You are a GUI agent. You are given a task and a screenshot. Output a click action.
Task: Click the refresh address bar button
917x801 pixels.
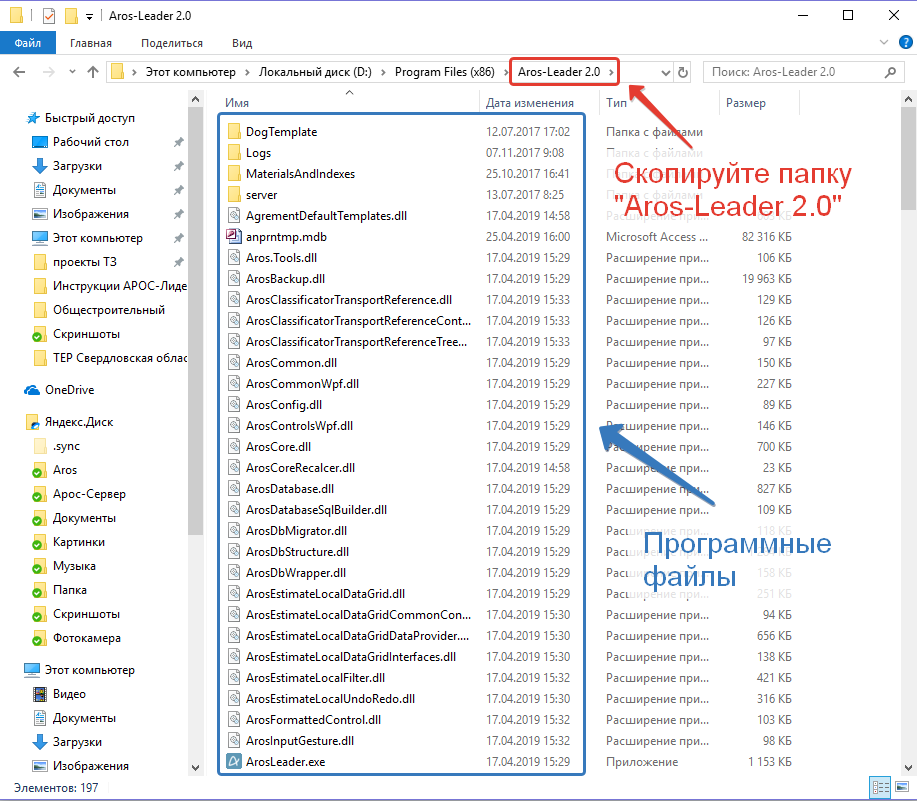[682, 72]
